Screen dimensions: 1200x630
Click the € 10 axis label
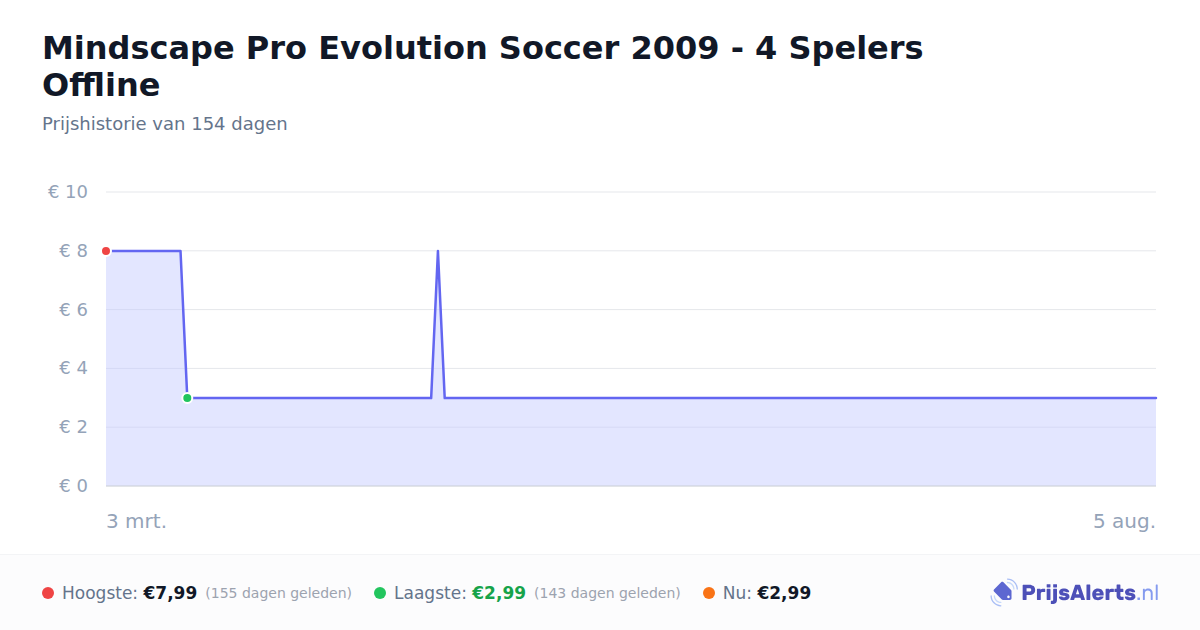[68, 192]
